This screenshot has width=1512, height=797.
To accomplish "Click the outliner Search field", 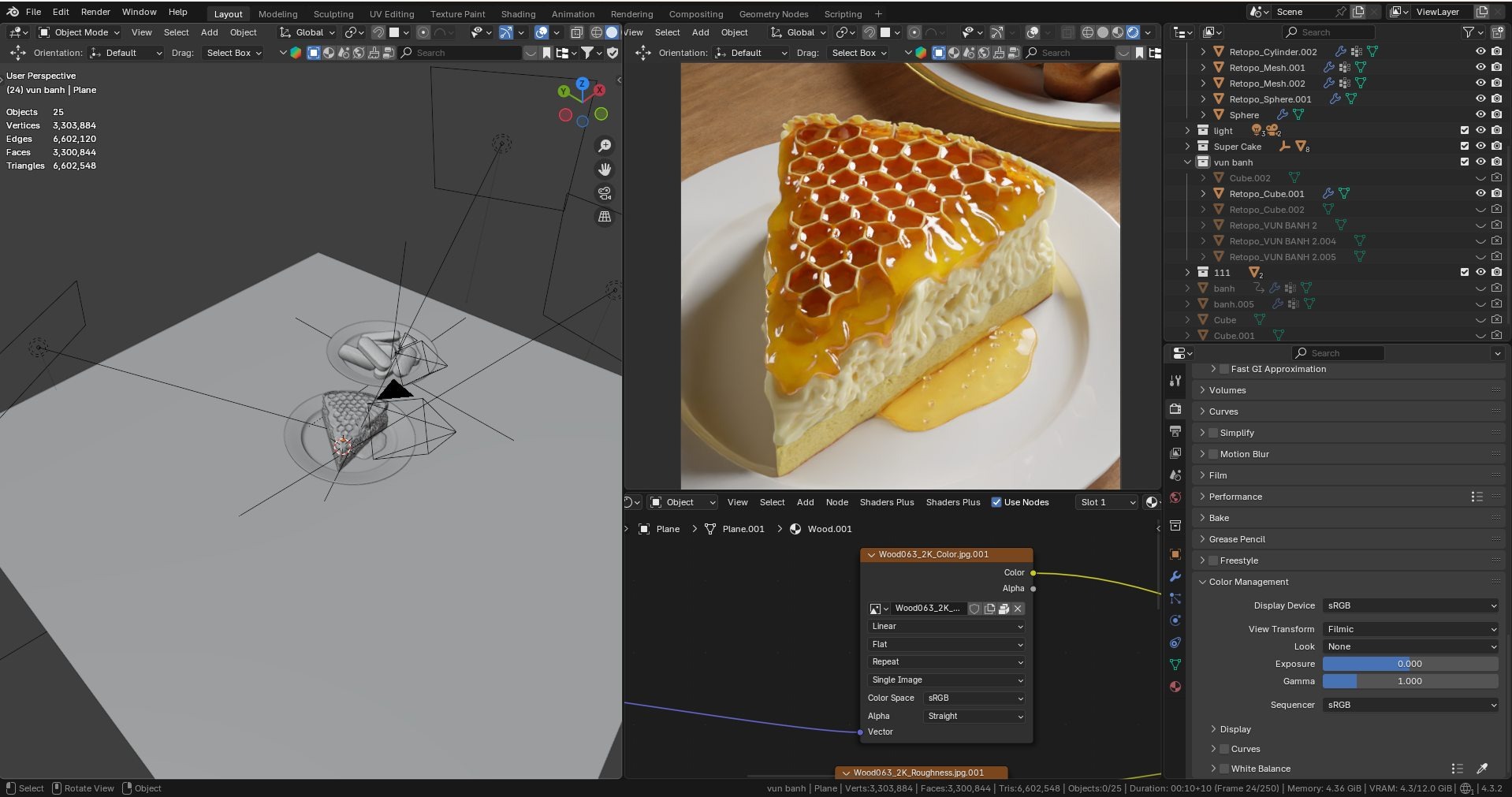I will 1328,32.
